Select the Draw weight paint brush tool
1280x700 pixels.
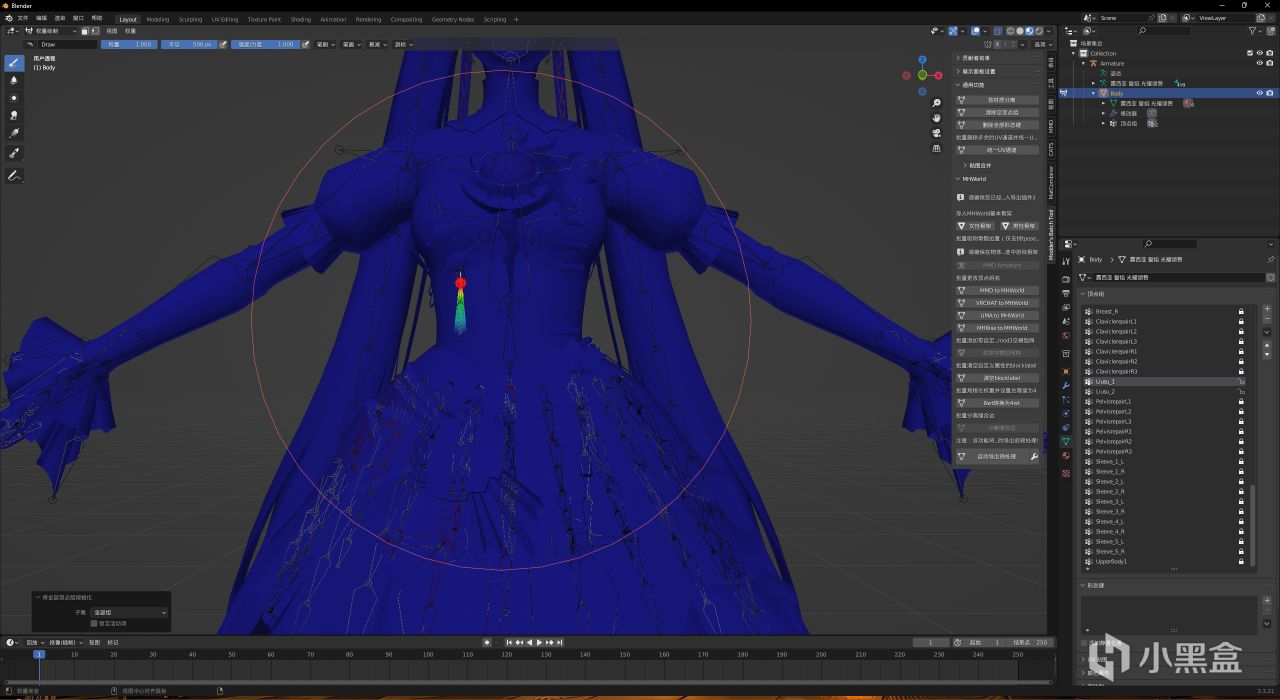[14, 62]
